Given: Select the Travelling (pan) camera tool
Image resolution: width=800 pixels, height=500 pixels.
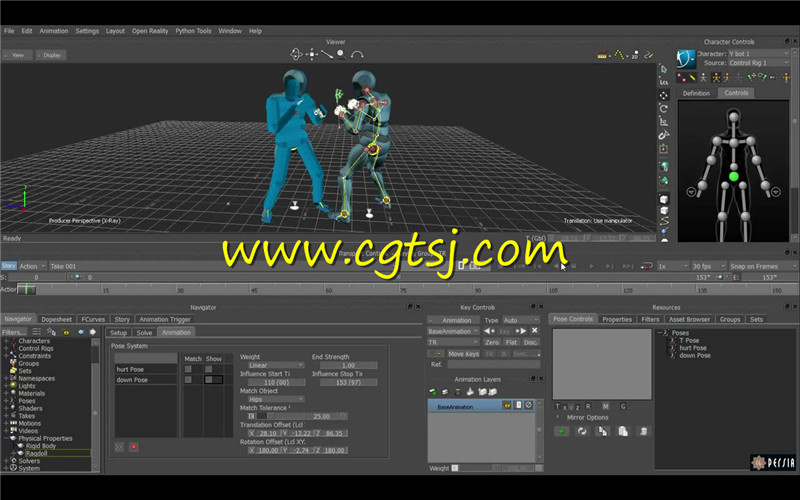Looking at the screenshot, I should [x=312, y=54].
